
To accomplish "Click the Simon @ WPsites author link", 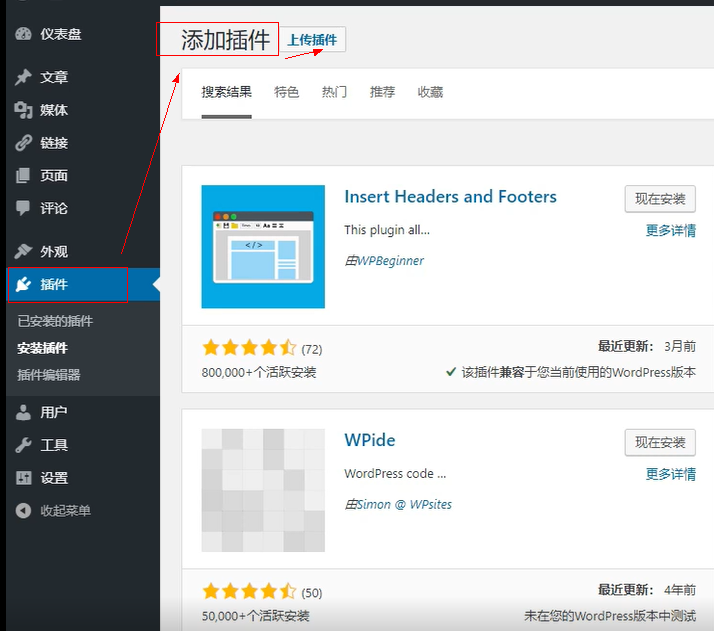I will 404,504.
